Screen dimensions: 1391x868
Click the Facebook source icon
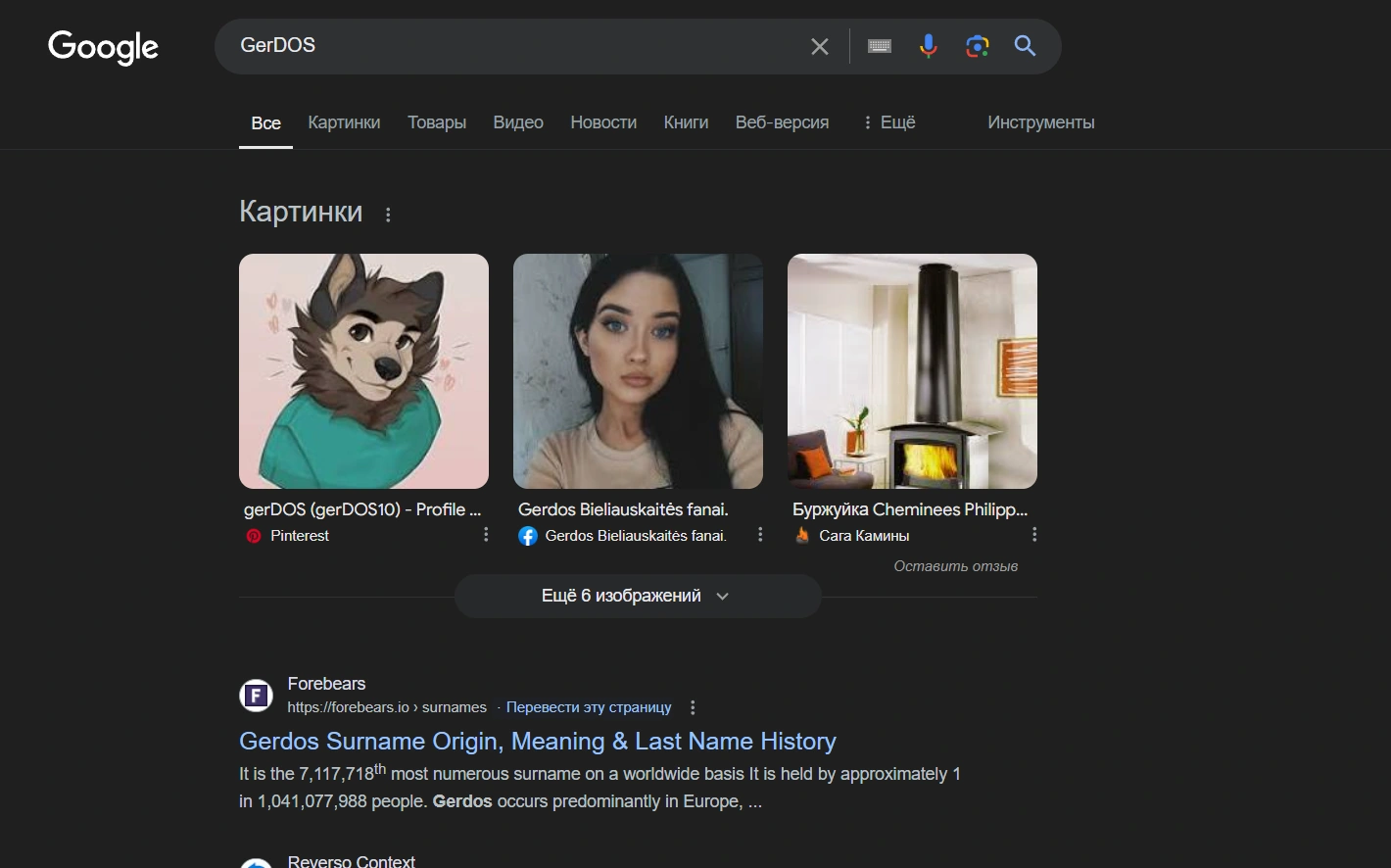[528, 536]
